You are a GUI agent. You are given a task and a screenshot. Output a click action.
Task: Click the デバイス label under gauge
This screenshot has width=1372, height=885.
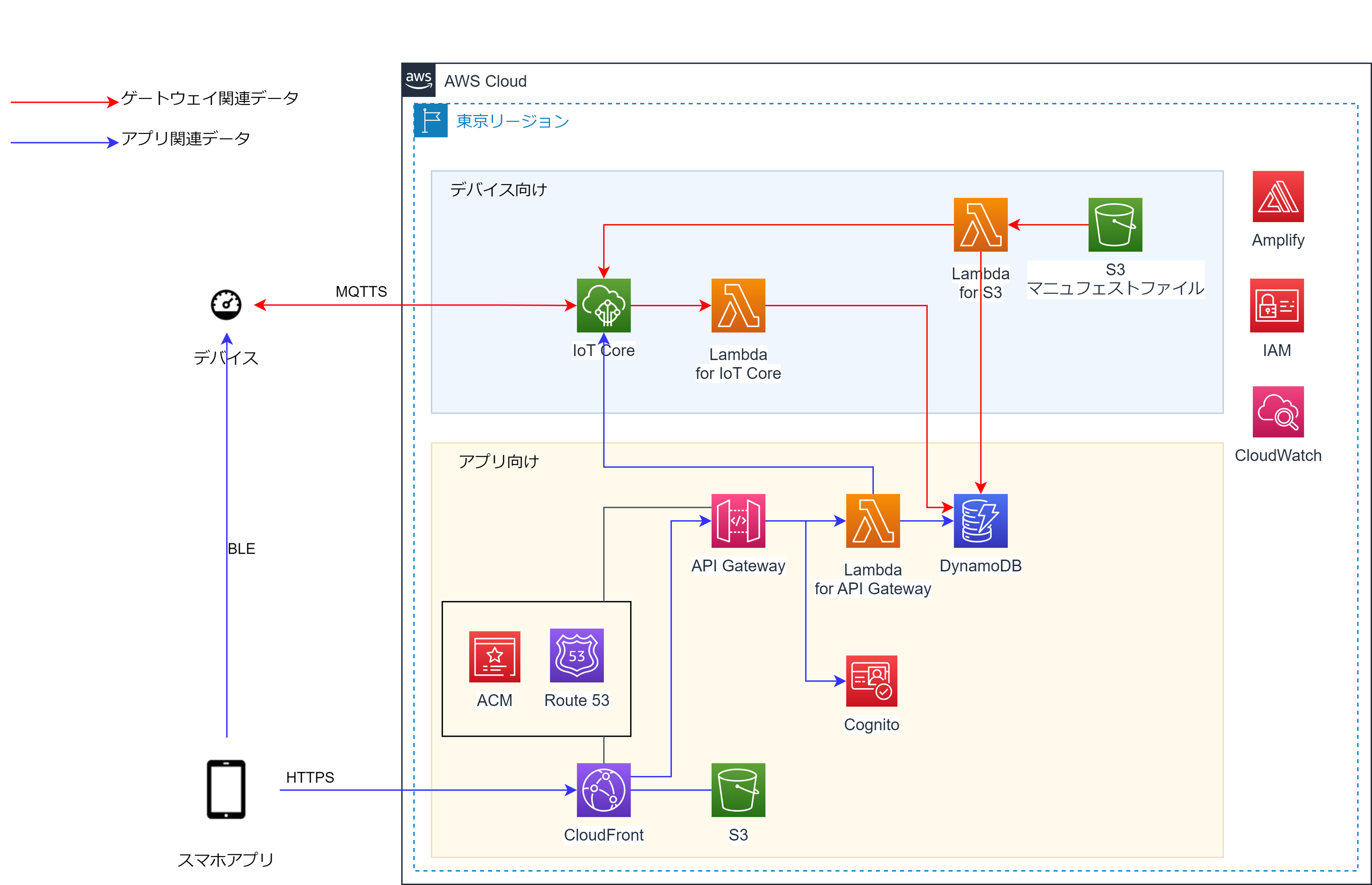click(226, 358)
